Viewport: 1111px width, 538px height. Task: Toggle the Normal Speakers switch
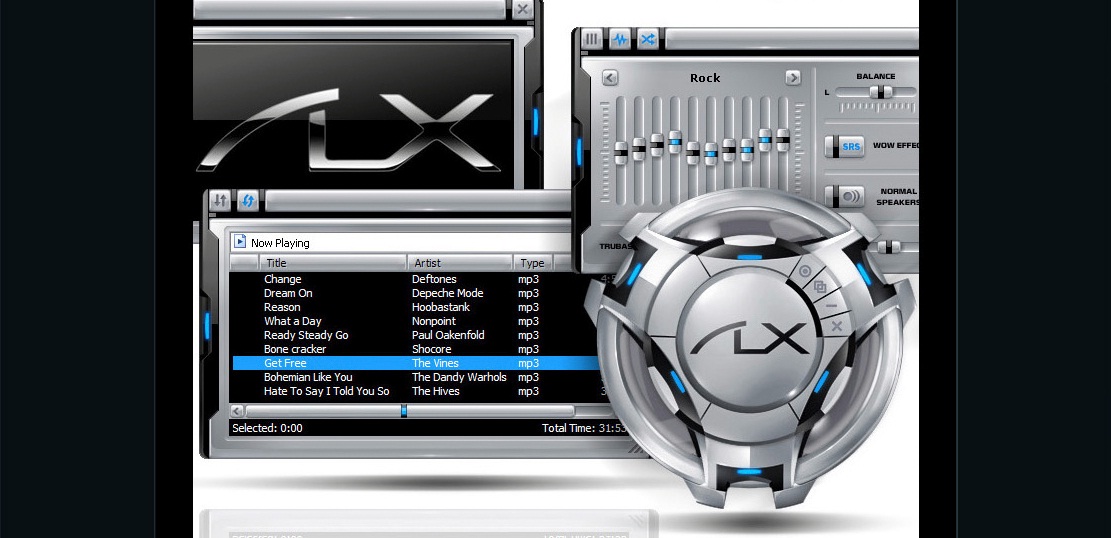click(x=845, y=196)
